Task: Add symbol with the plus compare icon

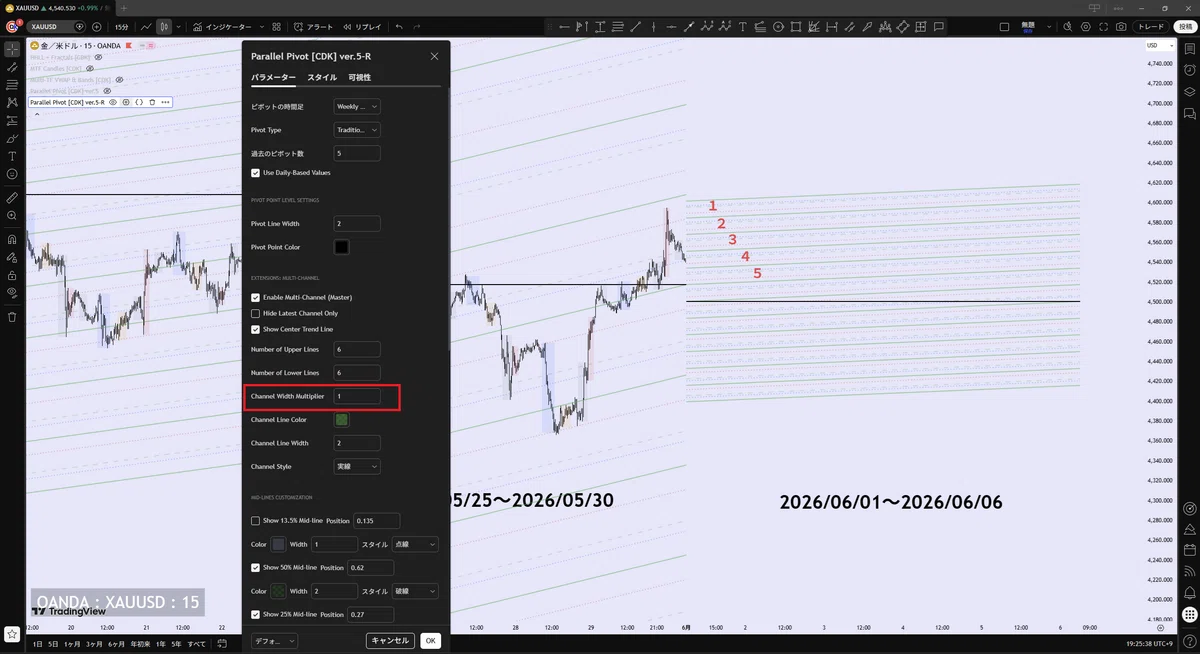Action: (x=97, y=27)
